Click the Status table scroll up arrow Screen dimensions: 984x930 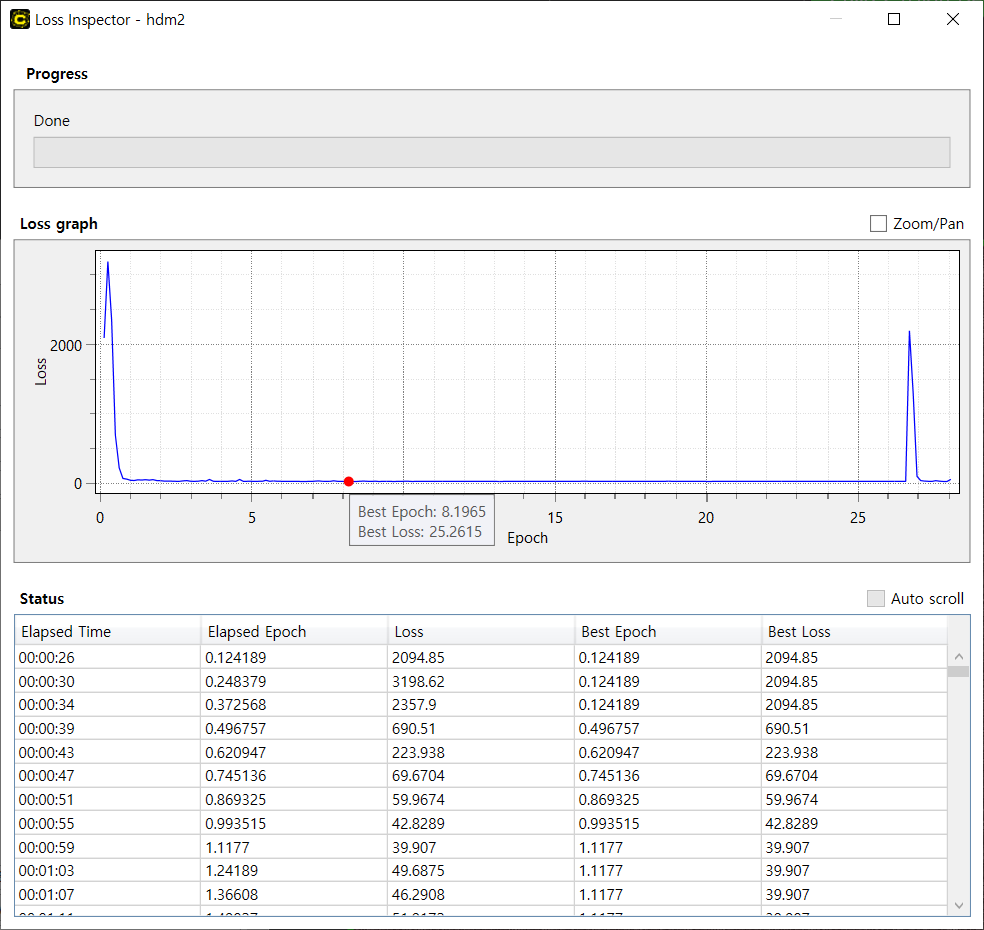coord(958,657)
